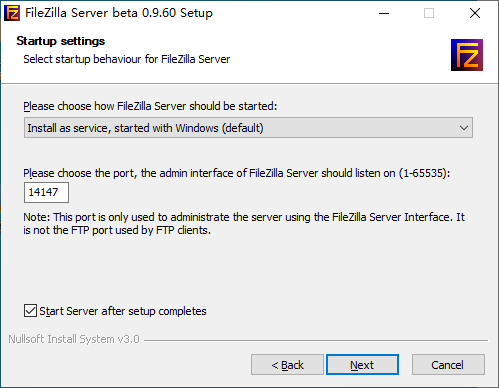Click the 'FileZilla Server beta 0.9.60 Setup' title
Image resolution: width=499 pixels, height=388 pixels.
click(119, 13)
